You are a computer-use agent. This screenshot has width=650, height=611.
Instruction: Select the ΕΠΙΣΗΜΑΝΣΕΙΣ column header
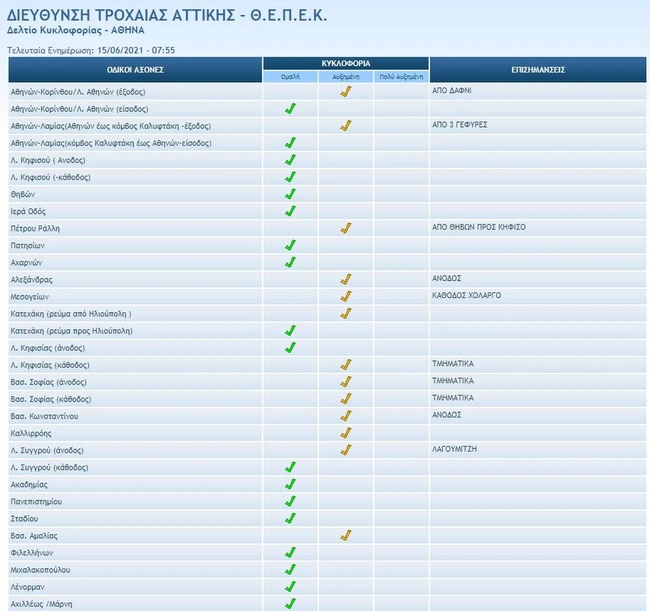pyautogui.click(x=539, y=69)
